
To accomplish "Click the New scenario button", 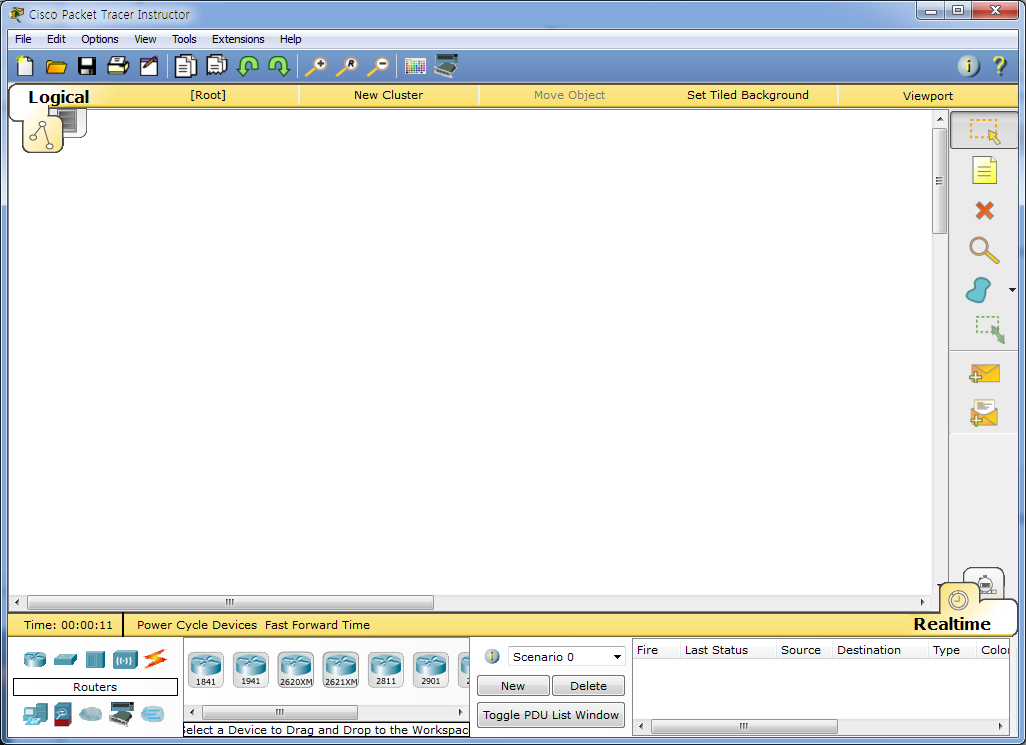I will [x=513, y=686].
